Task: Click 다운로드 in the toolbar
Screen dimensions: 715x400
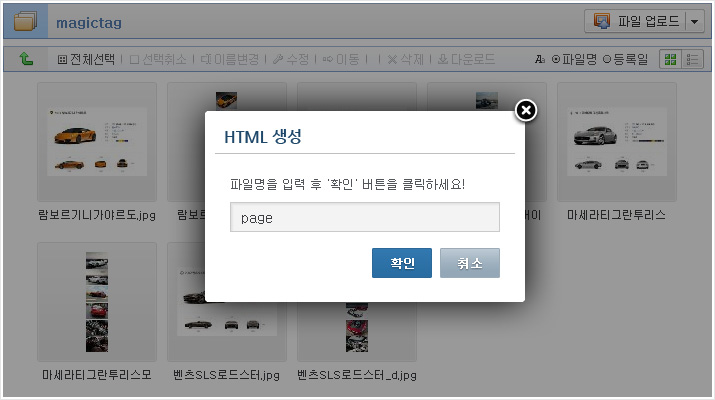Action: click(x=466, y=59)
